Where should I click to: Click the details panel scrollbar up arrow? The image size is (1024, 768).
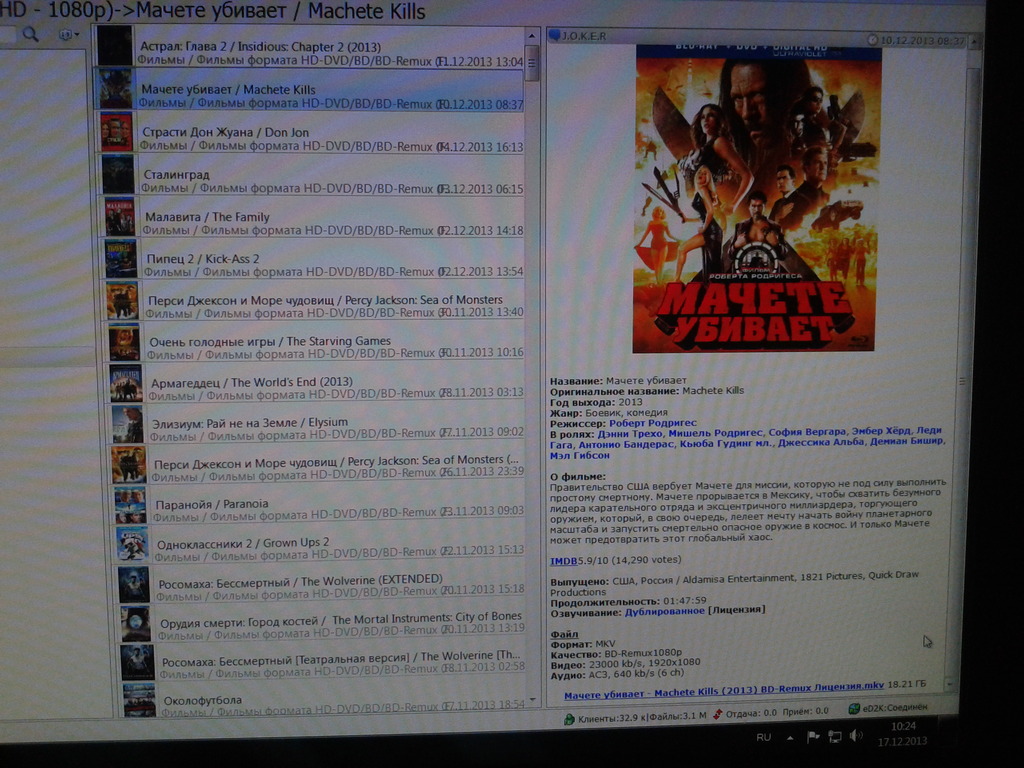(974, 41)
